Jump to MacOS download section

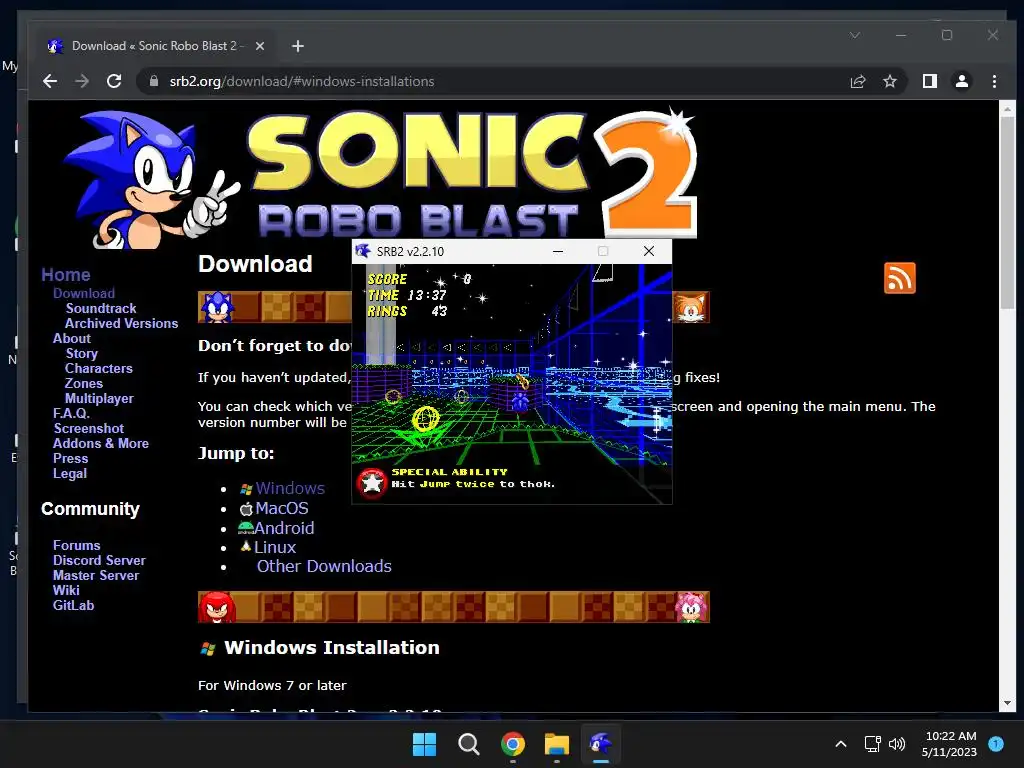(x=281, y=508)
